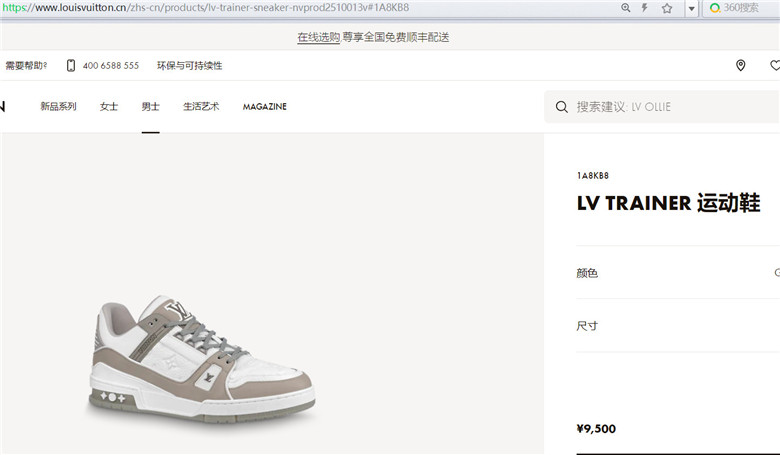This screenshot has height=455, width=780.
Task: Open store locator map pin icon
Action: pos(741,65)
